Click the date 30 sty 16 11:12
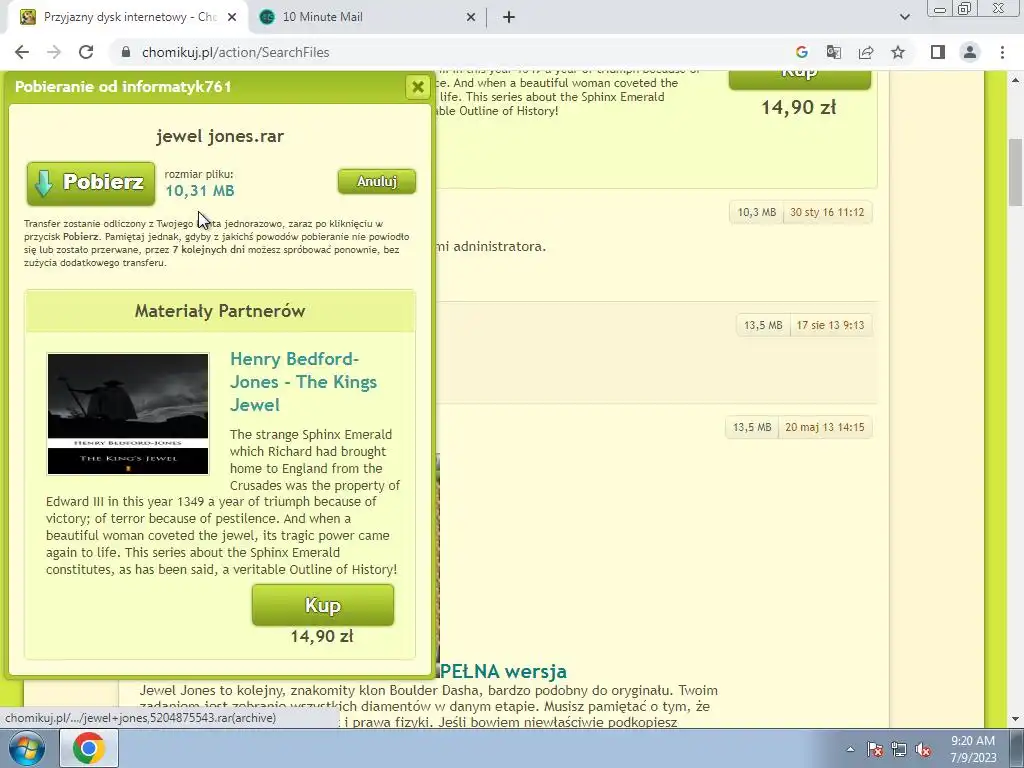 pos(827,212)
